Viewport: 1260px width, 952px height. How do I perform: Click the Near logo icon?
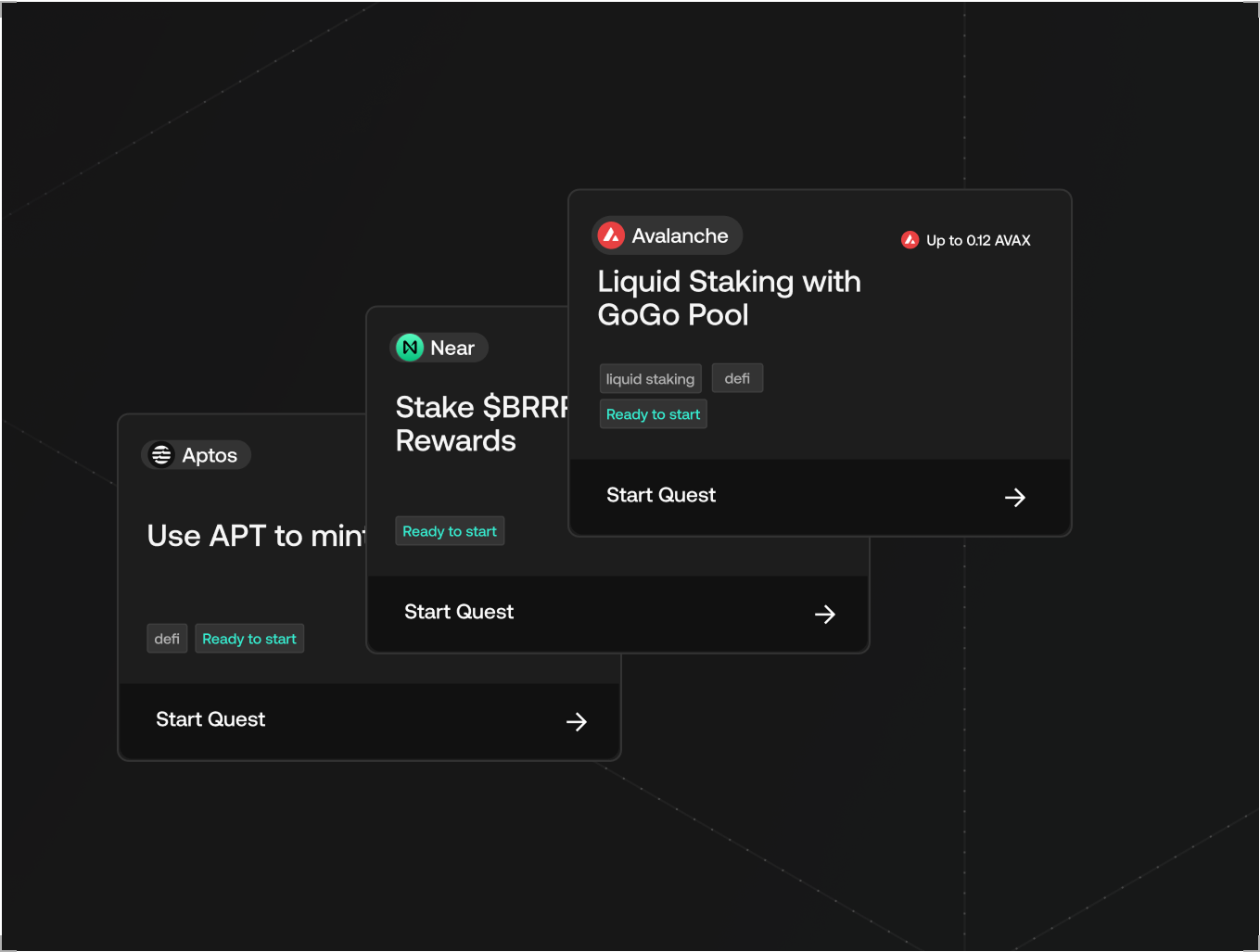click(x=410, y=348)
